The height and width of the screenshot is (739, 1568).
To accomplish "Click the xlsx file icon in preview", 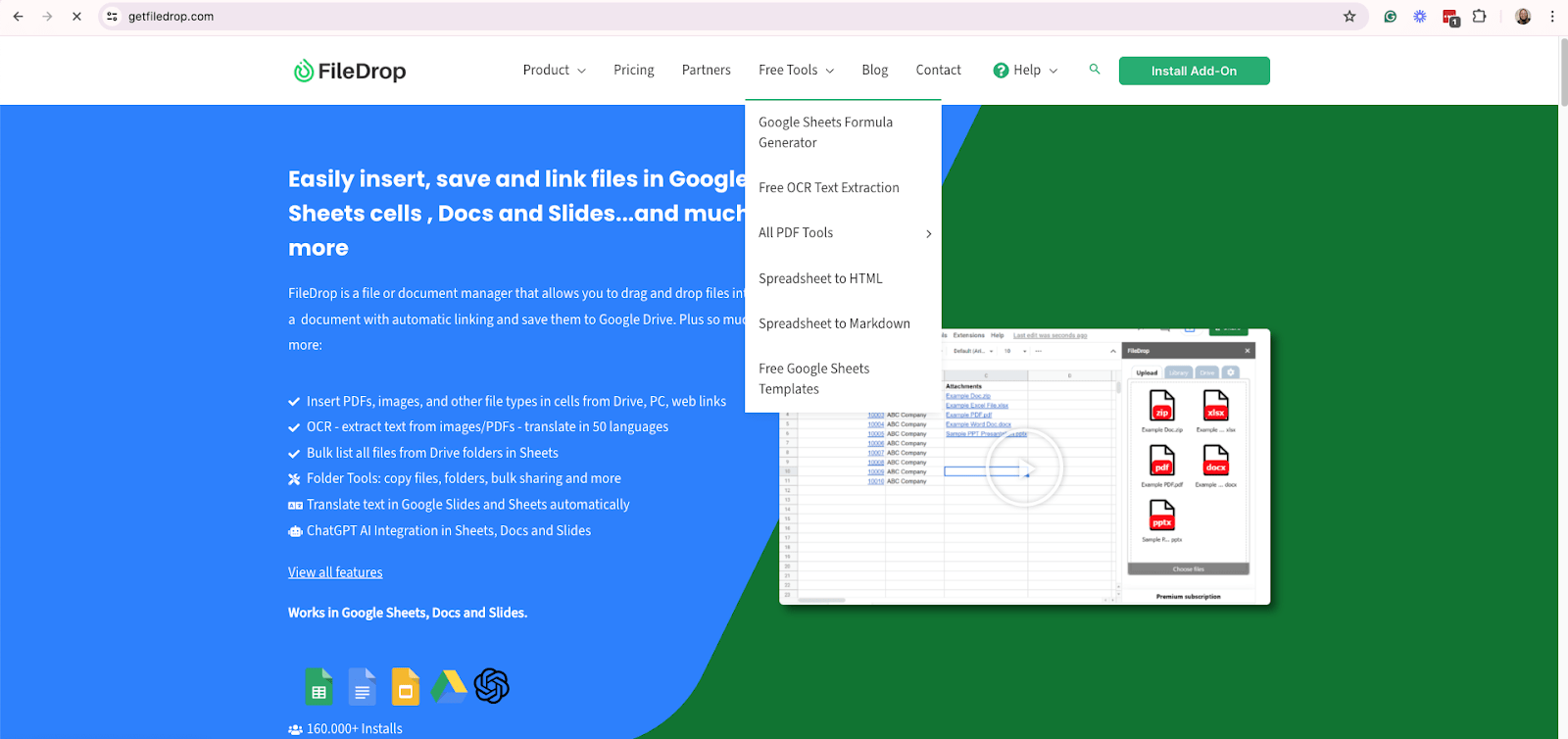I will pos(1215,405).
